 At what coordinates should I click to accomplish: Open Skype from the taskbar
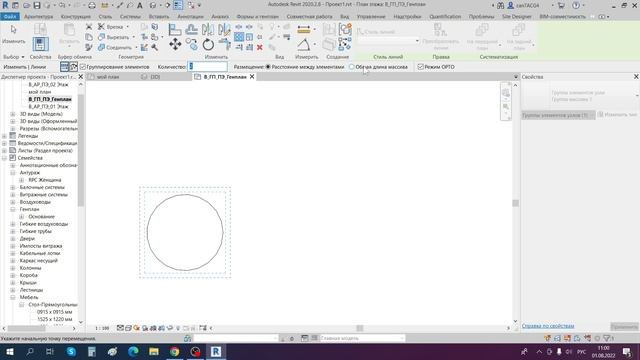tap(71, 351)
